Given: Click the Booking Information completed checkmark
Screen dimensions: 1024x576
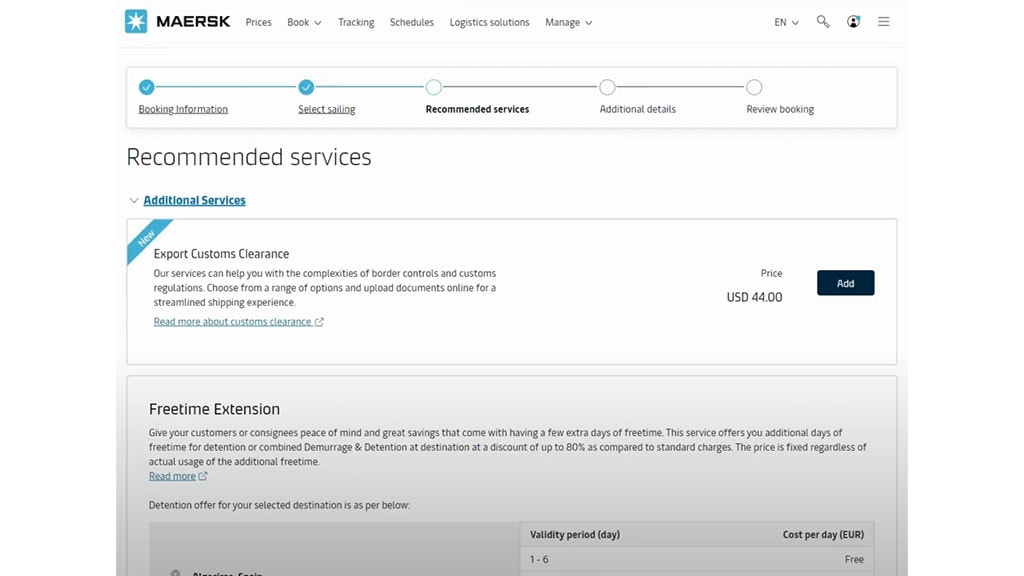Looking at the screenshot, I should (147, 87).
